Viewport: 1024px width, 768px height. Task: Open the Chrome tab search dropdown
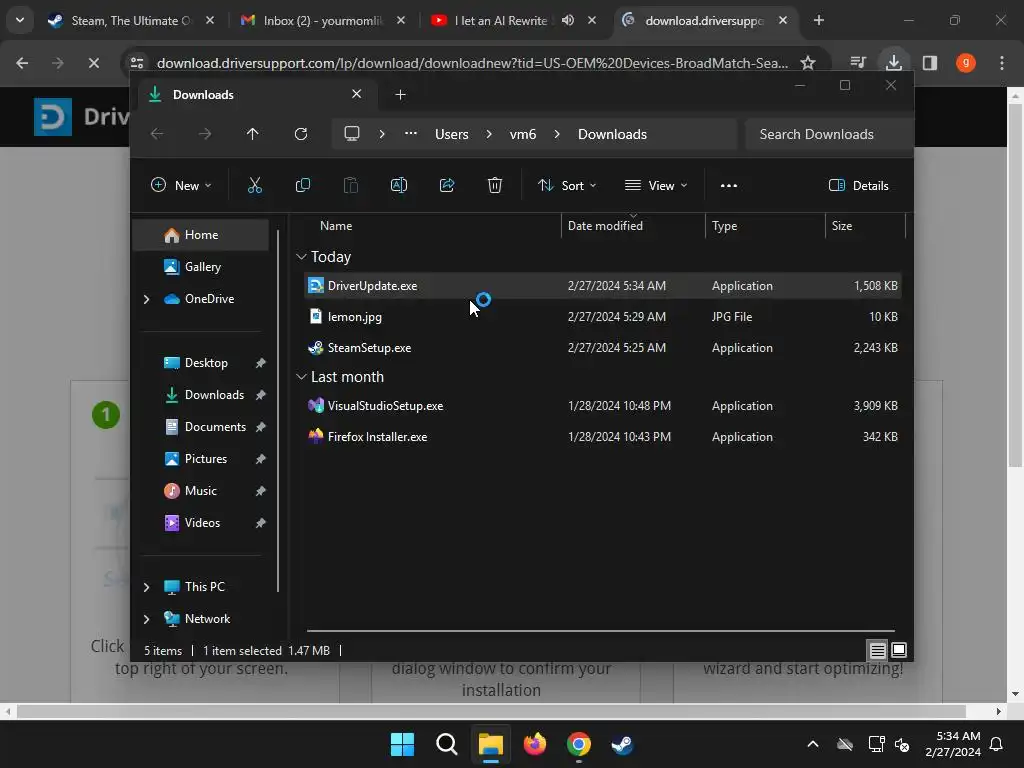20,20
